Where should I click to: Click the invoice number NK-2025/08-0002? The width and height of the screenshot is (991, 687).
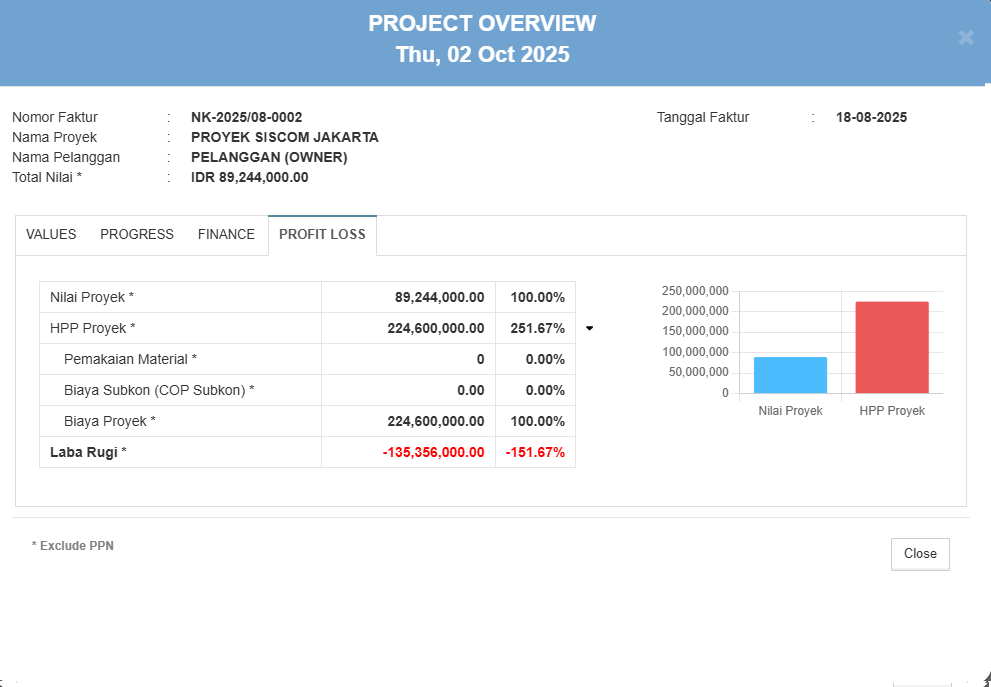coord(246,117)
